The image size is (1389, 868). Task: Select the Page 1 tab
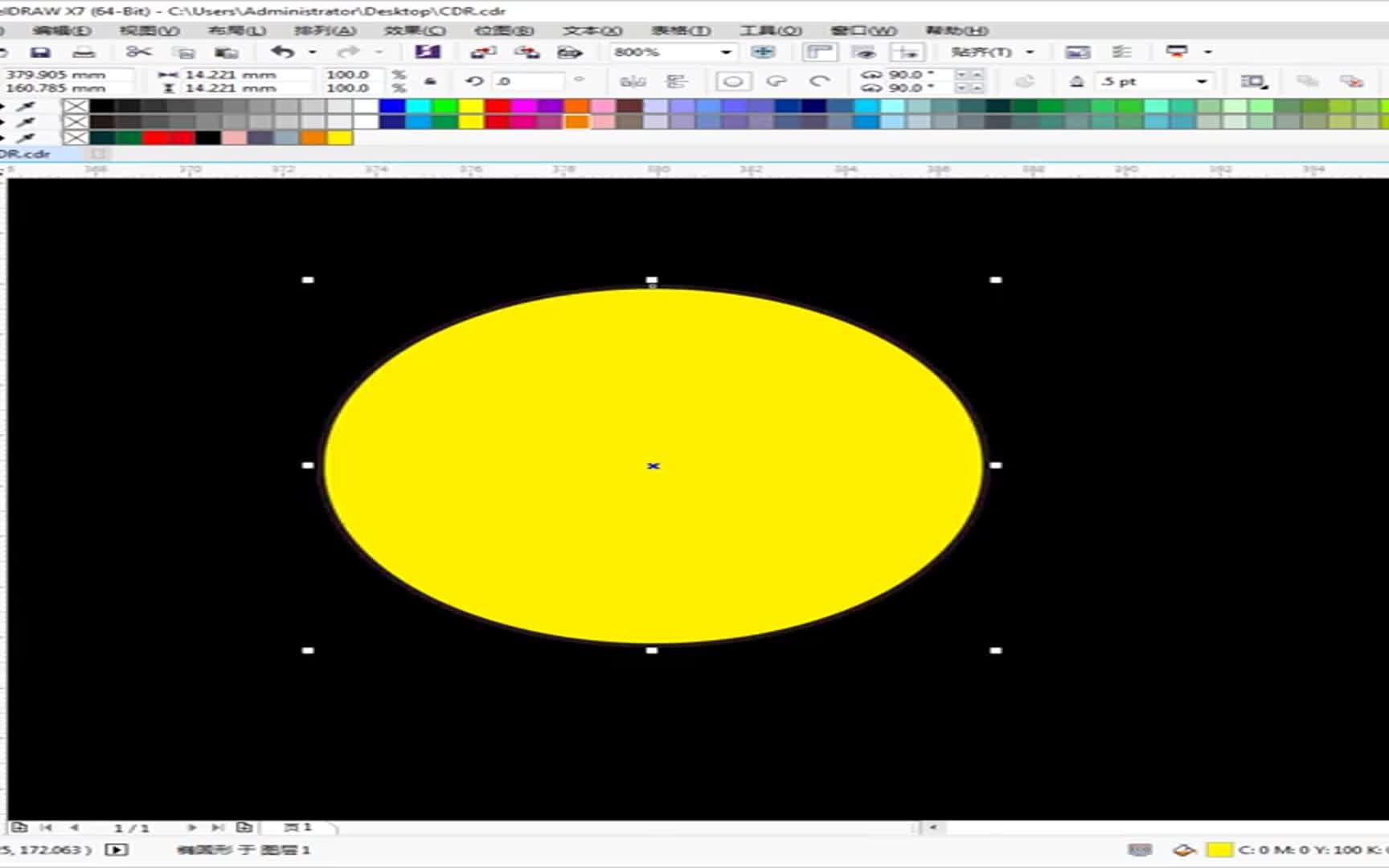(x=299, y=826)
